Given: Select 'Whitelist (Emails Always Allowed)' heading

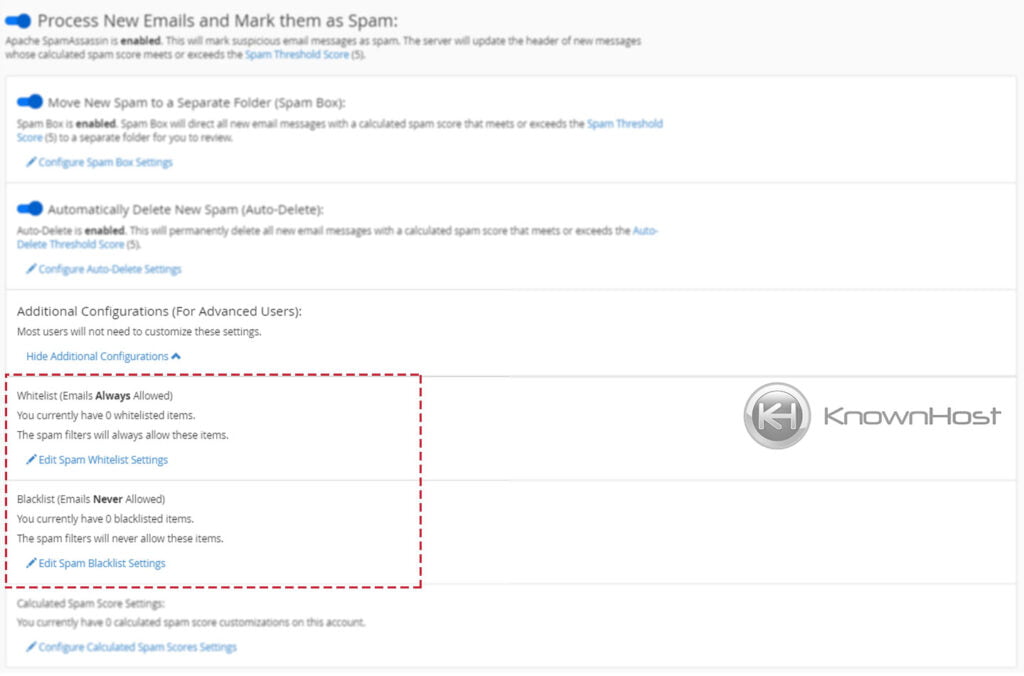Looking at the screenshot, I should pos(95,396).
